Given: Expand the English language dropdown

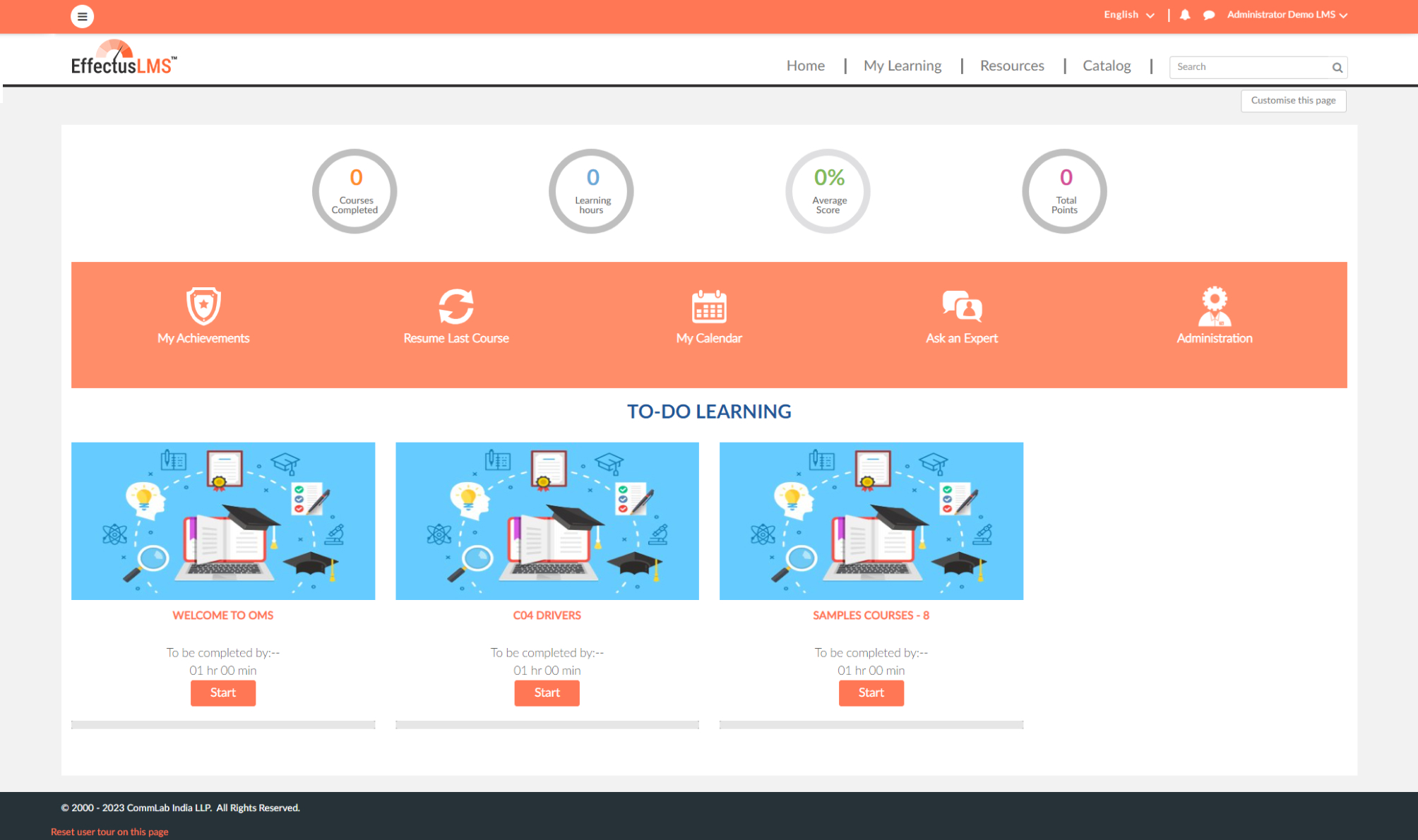Looking at the screenshot, I should pyautogui.click(x=1128, y=14).
